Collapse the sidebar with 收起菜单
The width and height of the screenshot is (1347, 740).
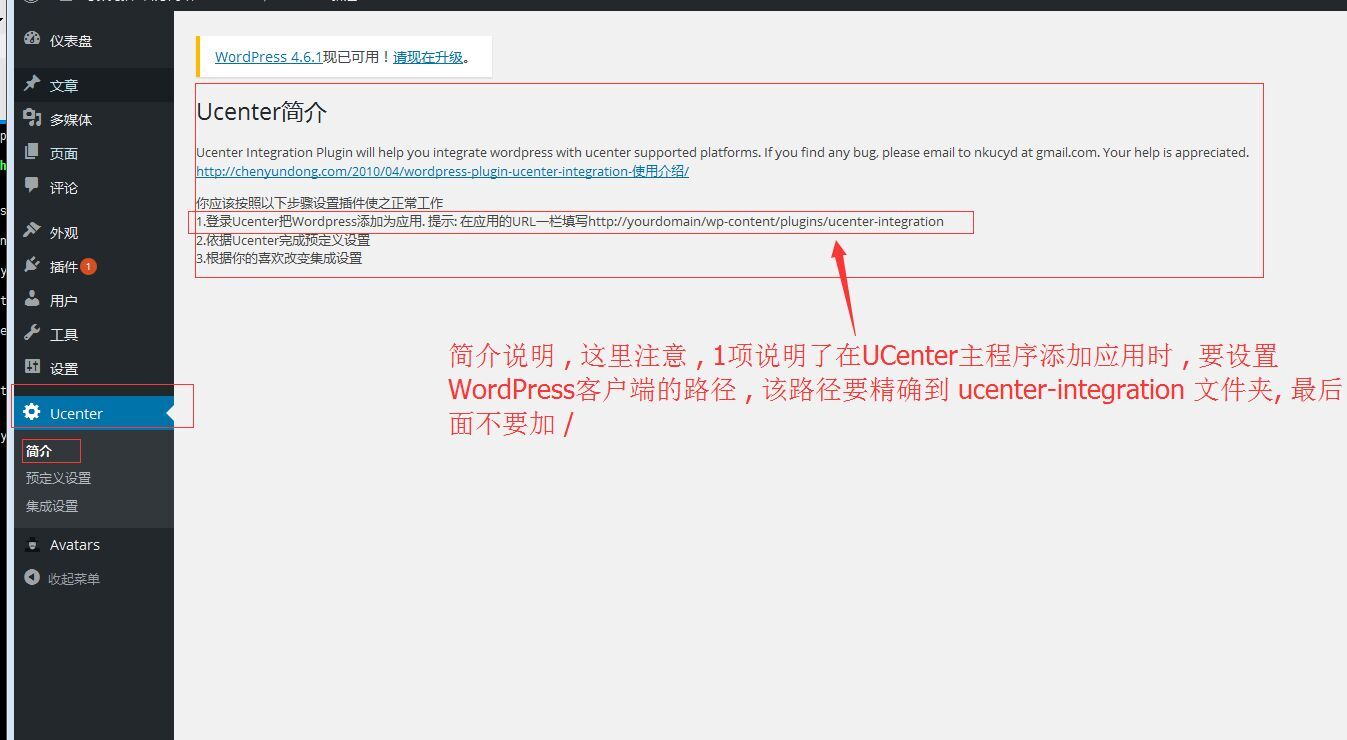pos(74,579)
